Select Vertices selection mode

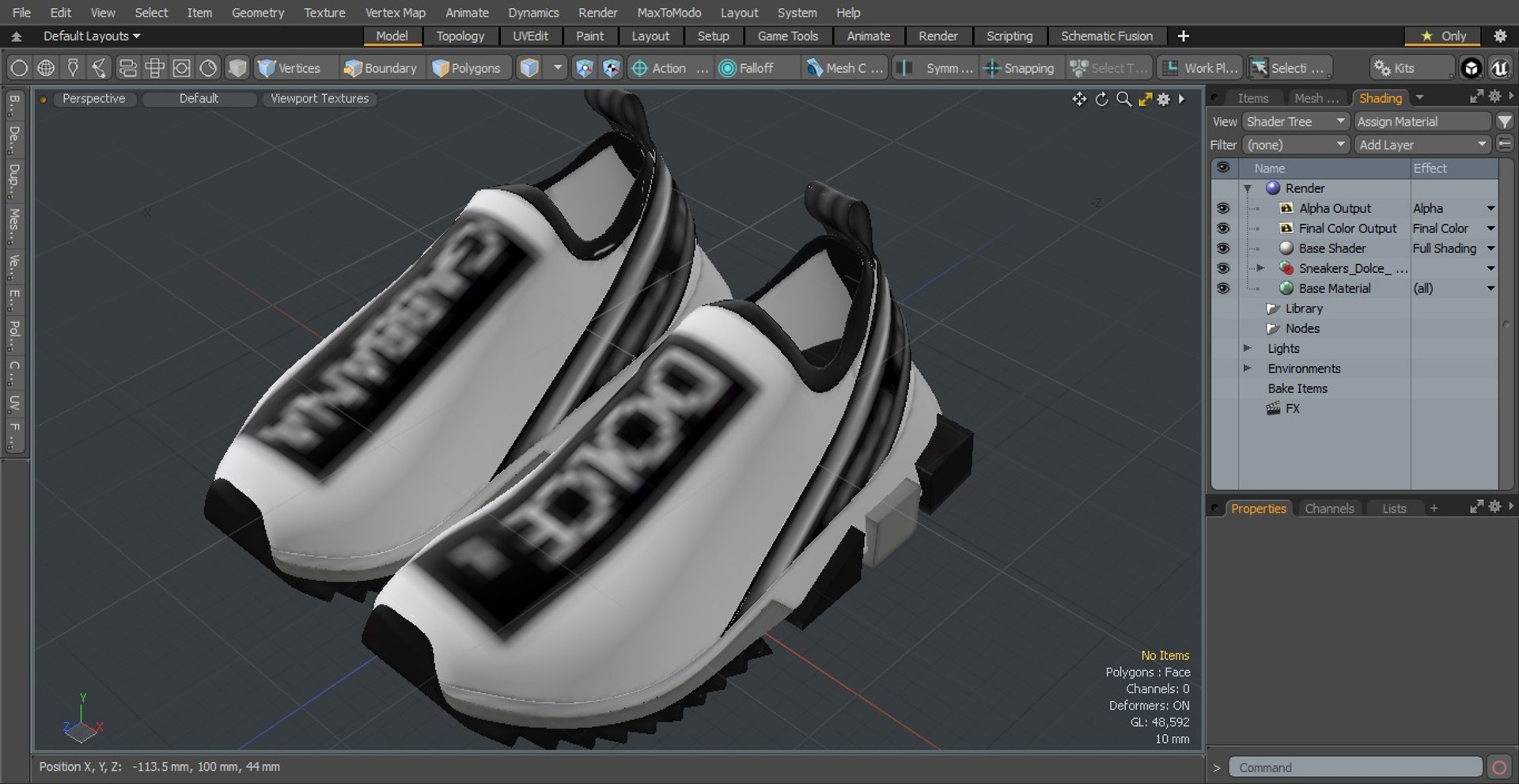click(x=290, y=68)
